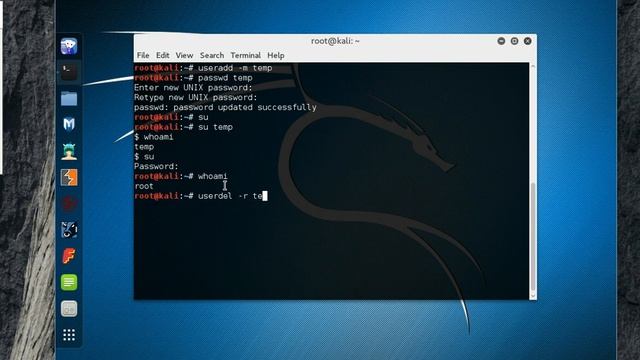Image resolution: width=640 pixels, height=360 pixels.
Task: Open the Iceweasel browser dock icon
Action: [69, 46]
